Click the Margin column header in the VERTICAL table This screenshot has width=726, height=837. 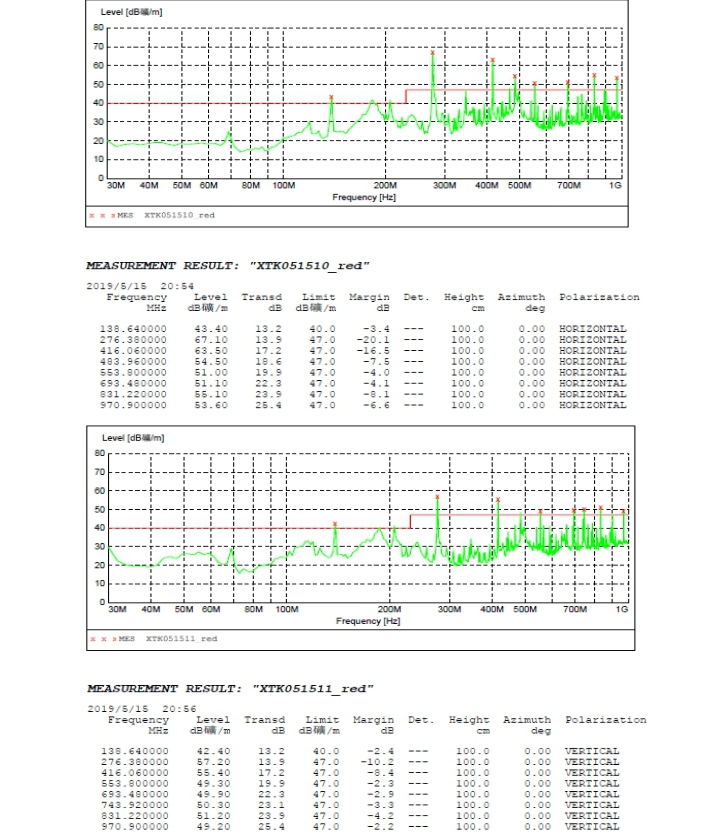tap(374, 720)
